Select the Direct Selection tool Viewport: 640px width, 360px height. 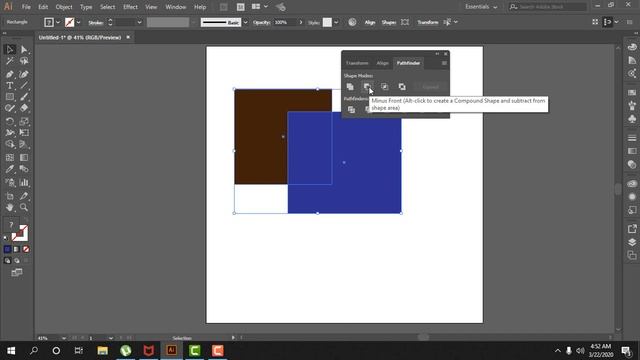tap(24, 49)
